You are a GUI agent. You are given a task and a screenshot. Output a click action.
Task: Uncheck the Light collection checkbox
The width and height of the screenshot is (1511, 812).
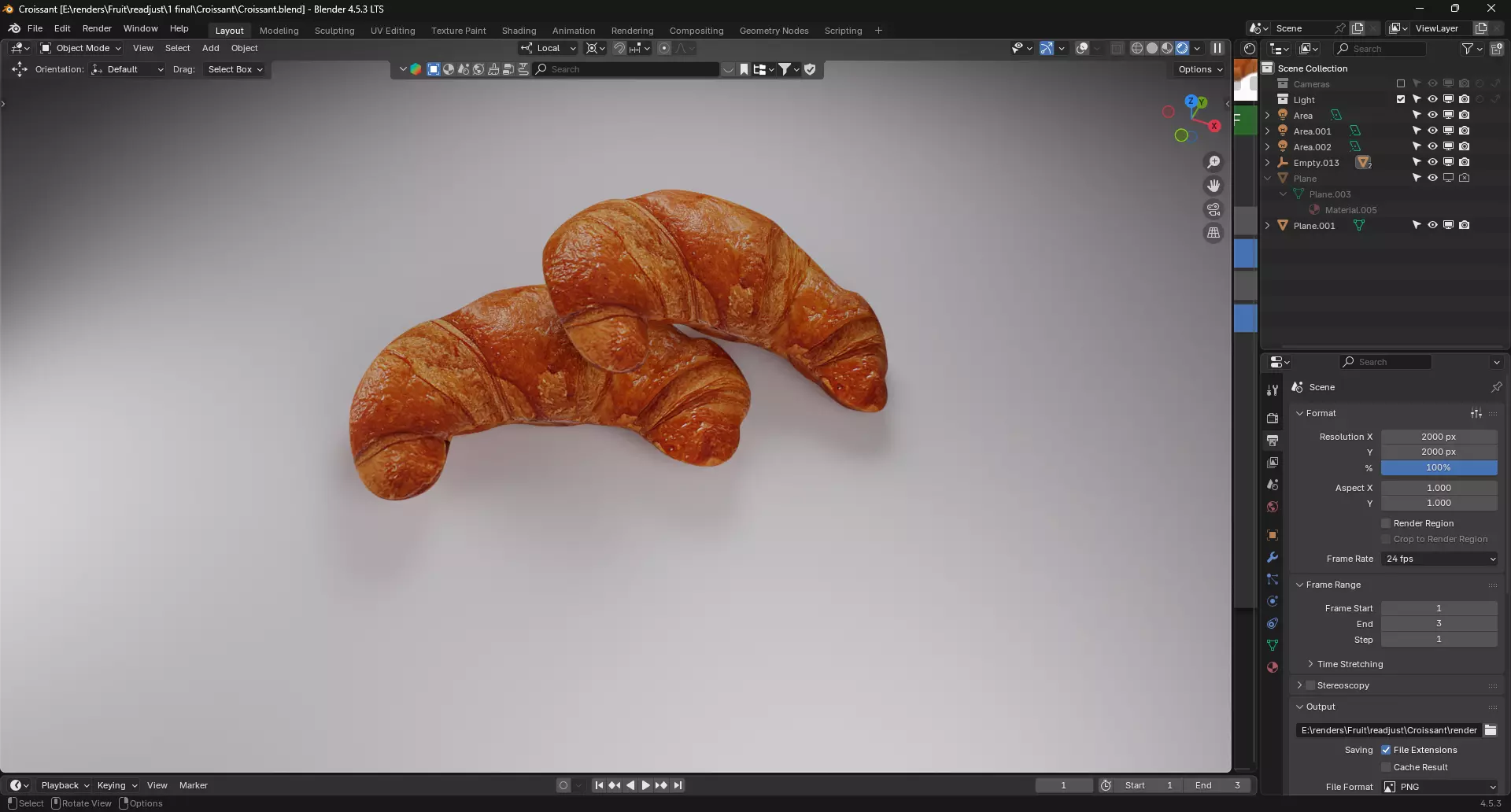1401,99
